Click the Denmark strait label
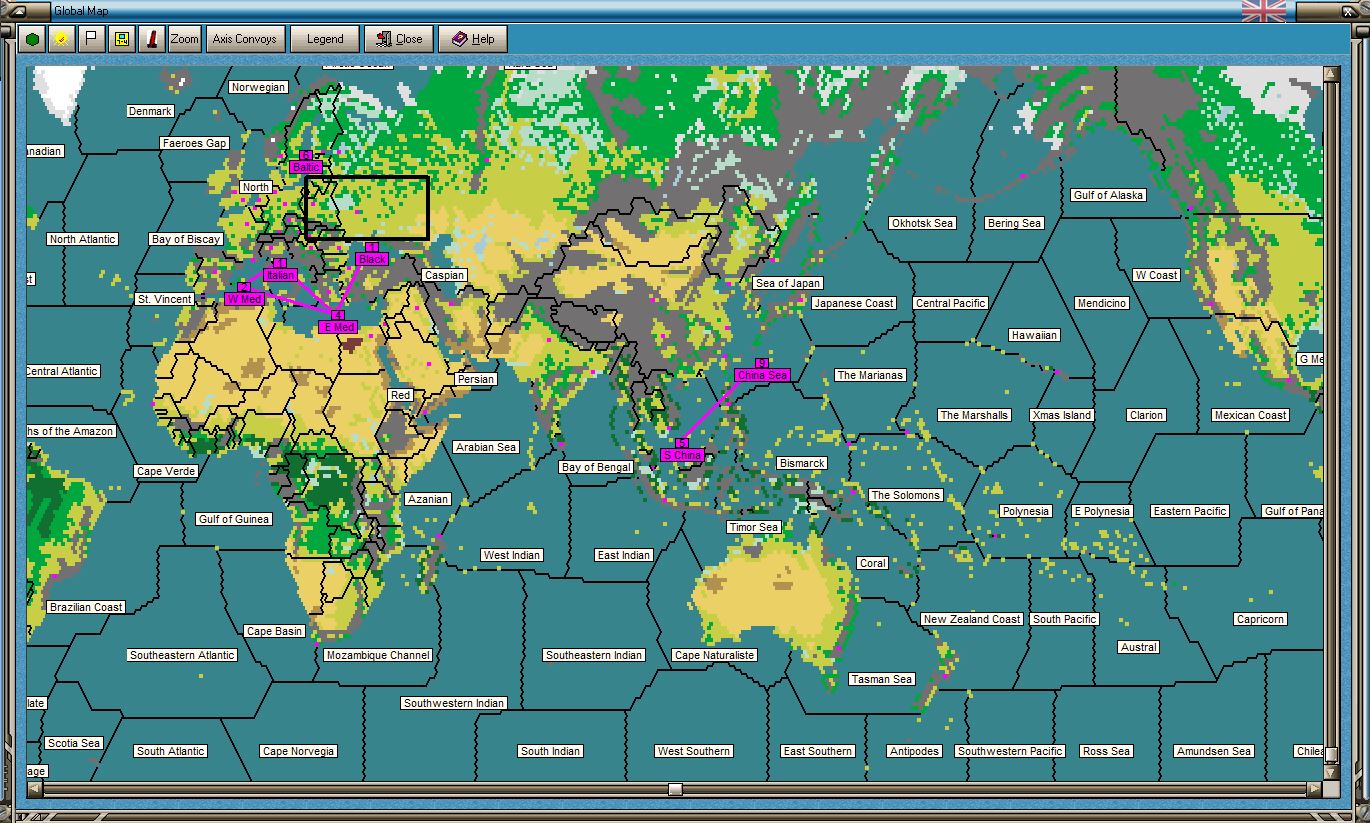Screen dimensions: 1370x823 151,111
